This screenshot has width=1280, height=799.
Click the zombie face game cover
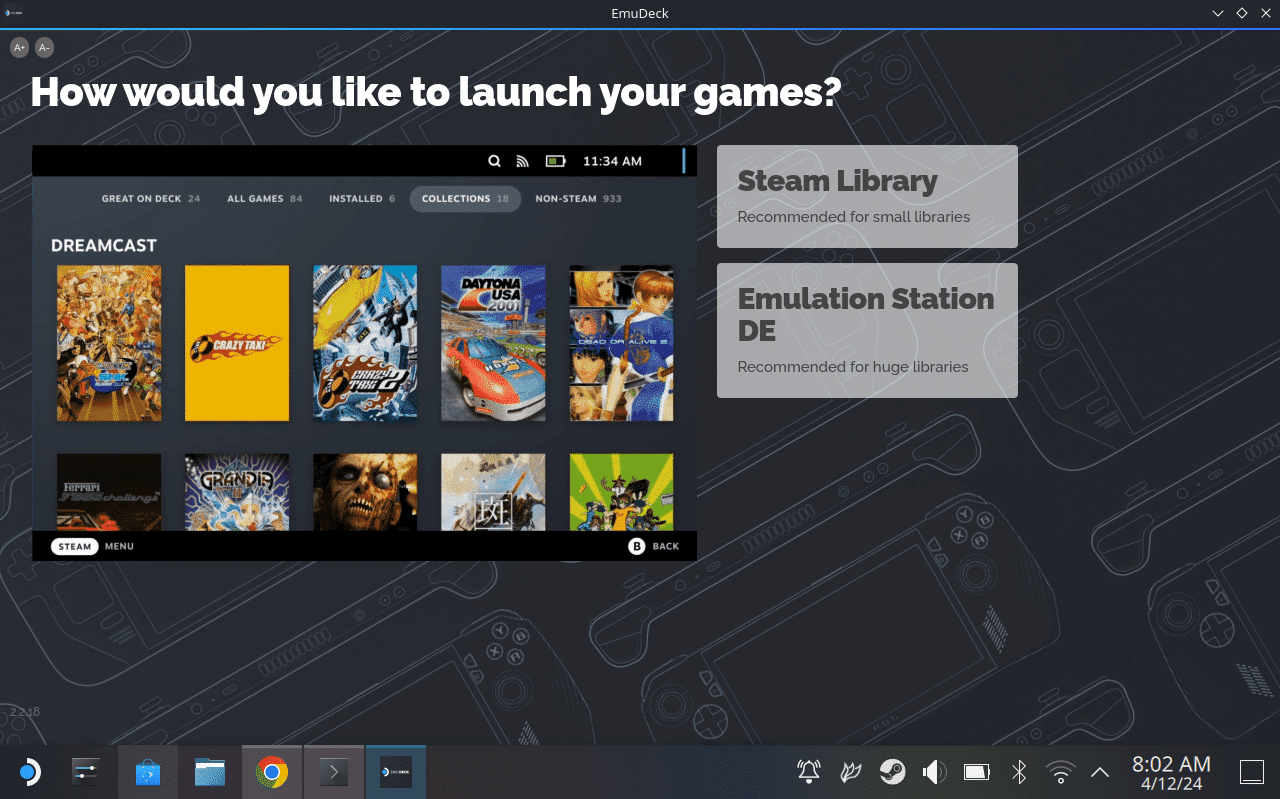[365, 492]
